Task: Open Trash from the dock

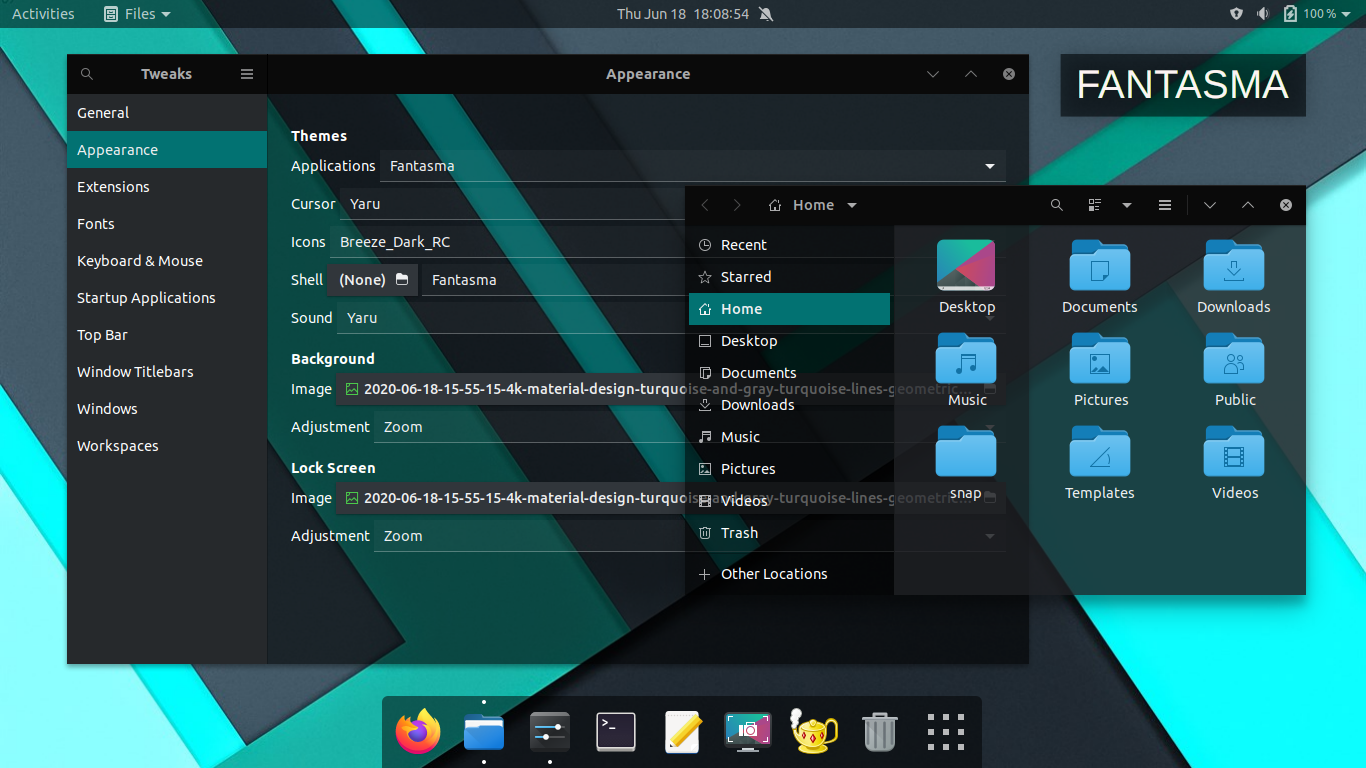Action: (879, 732)
